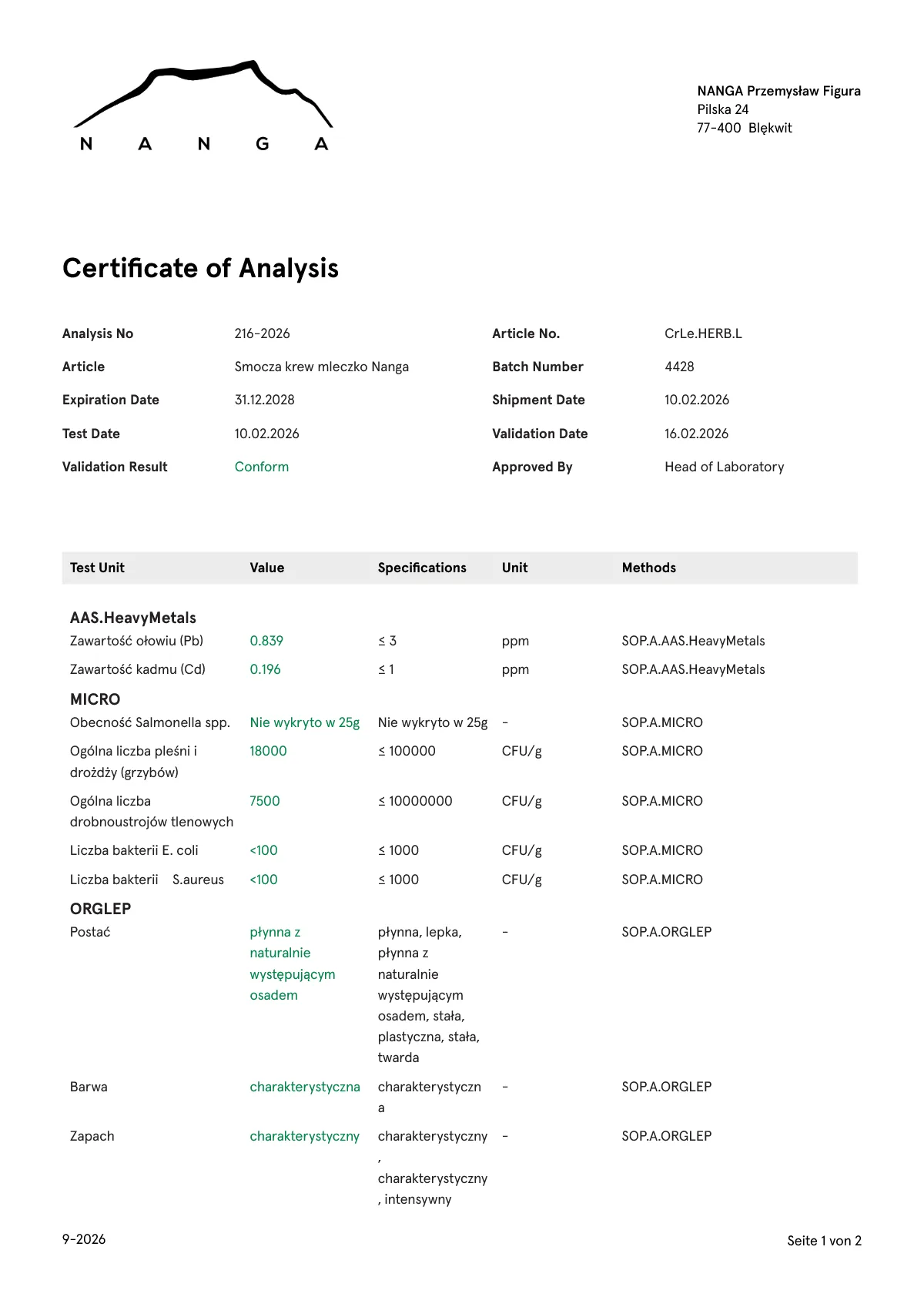Select article number "CrLe.HERB.L"
924x1307 pixels.
703,333
